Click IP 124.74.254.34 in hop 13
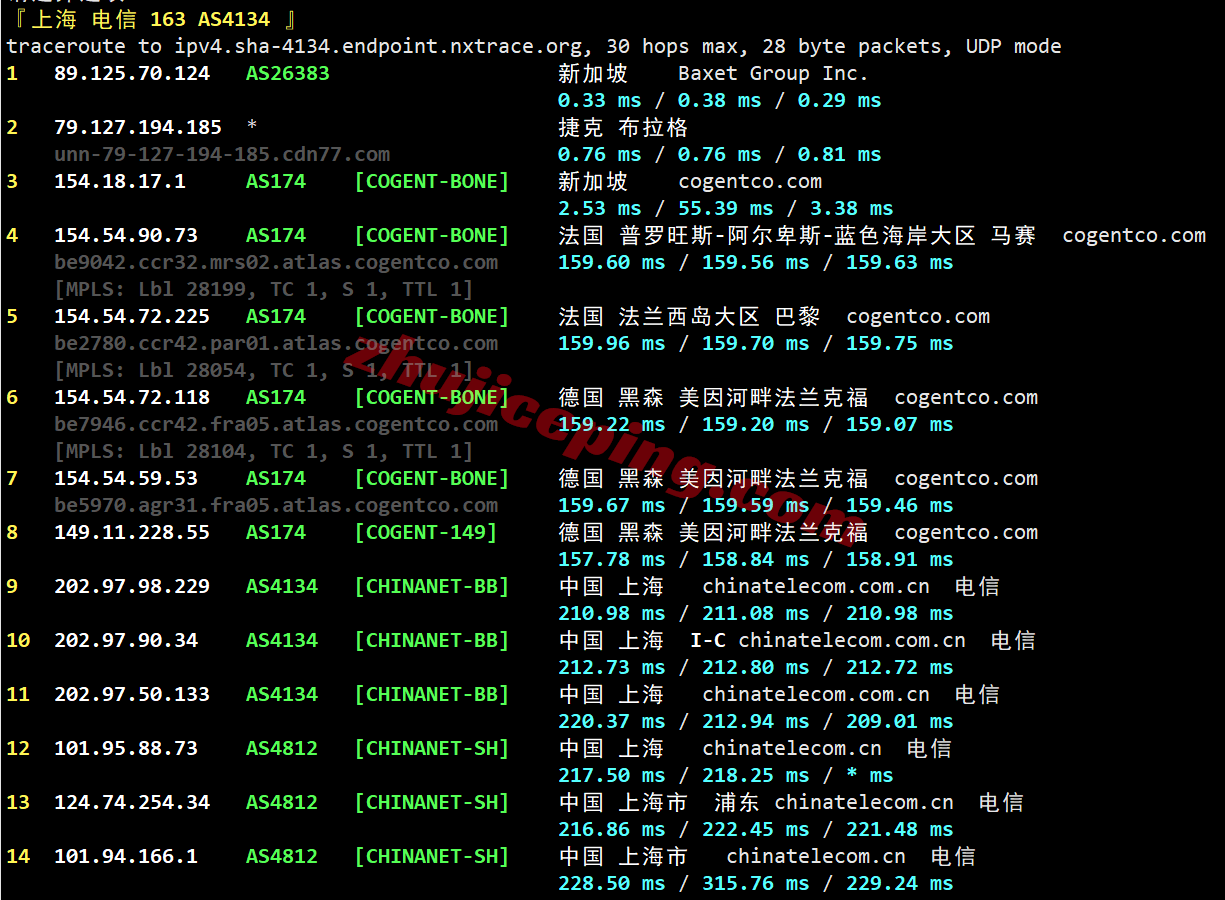The height and width of the screenshot is (900, 1225). coord(132,802)
